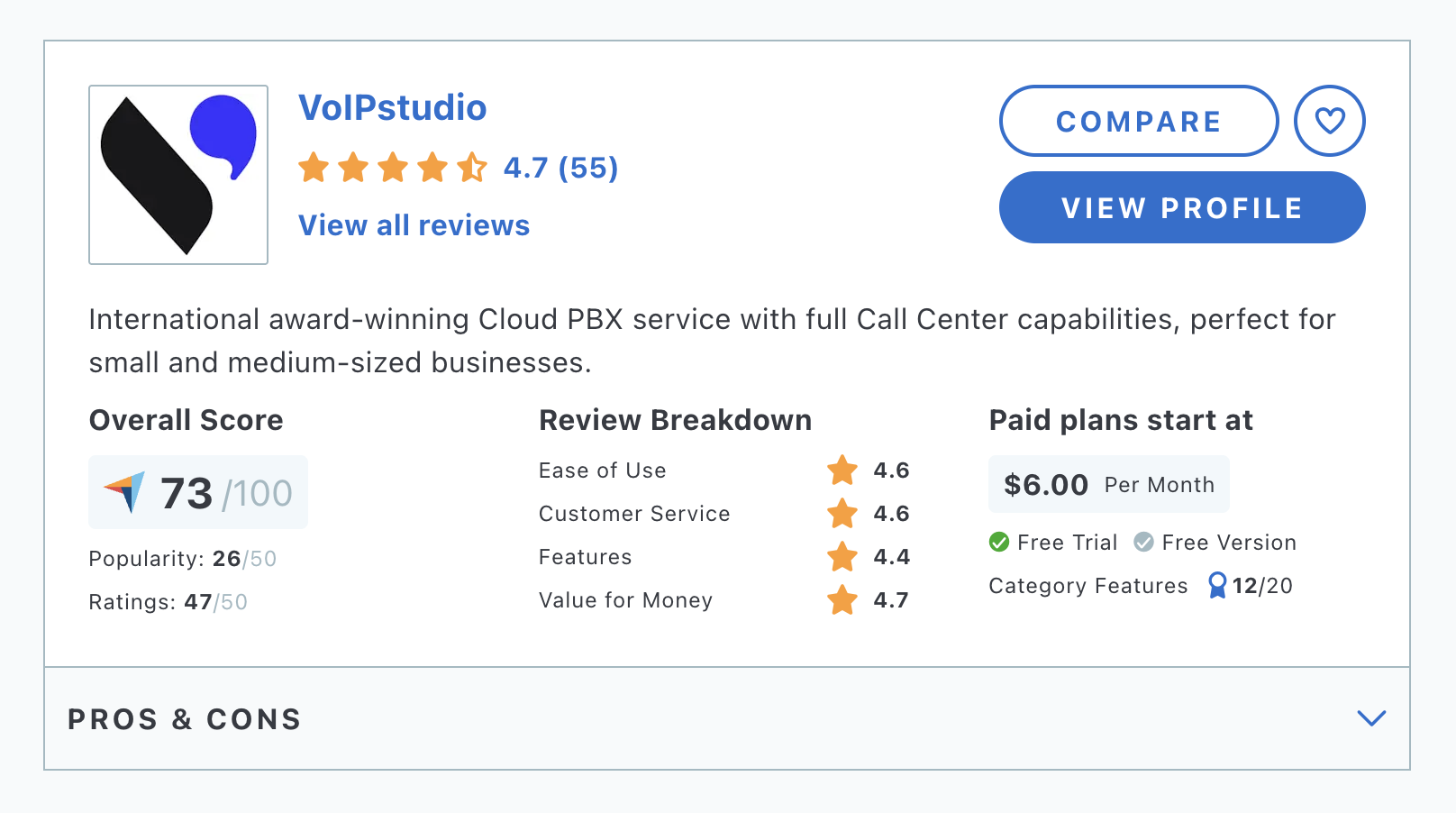Viewport: 1456px width, 813px height.
Task: Click the Category Features award ribbon icon
Action: pos(1217,586)
